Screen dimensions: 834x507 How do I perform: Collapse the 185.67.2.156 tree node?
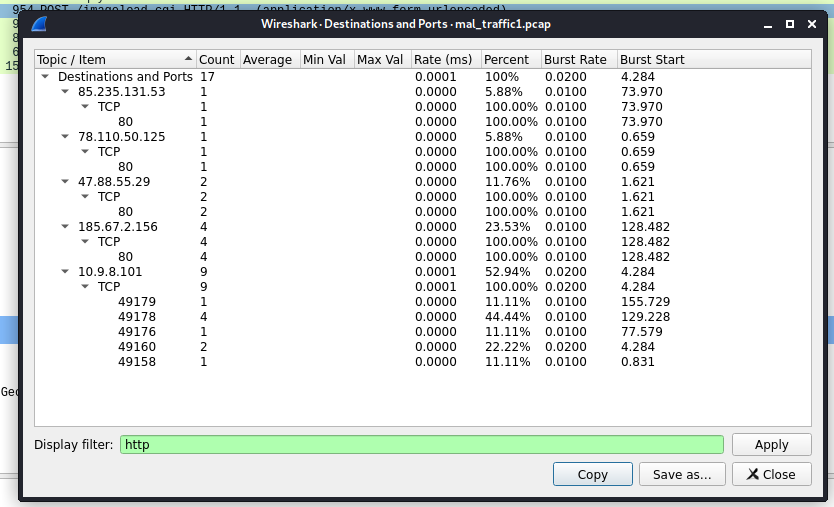(65, 227)
